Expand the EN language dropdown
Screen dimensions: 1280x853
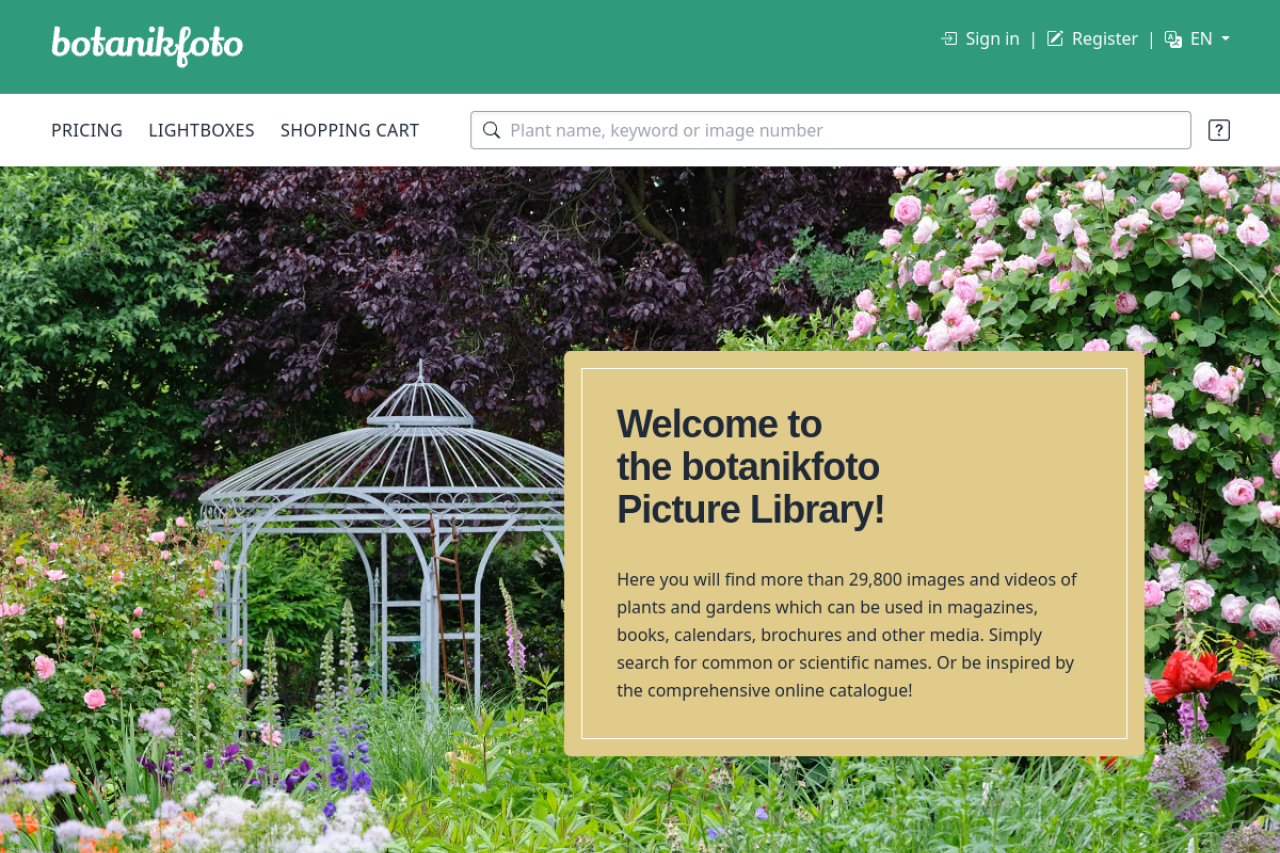[1201, 39]
